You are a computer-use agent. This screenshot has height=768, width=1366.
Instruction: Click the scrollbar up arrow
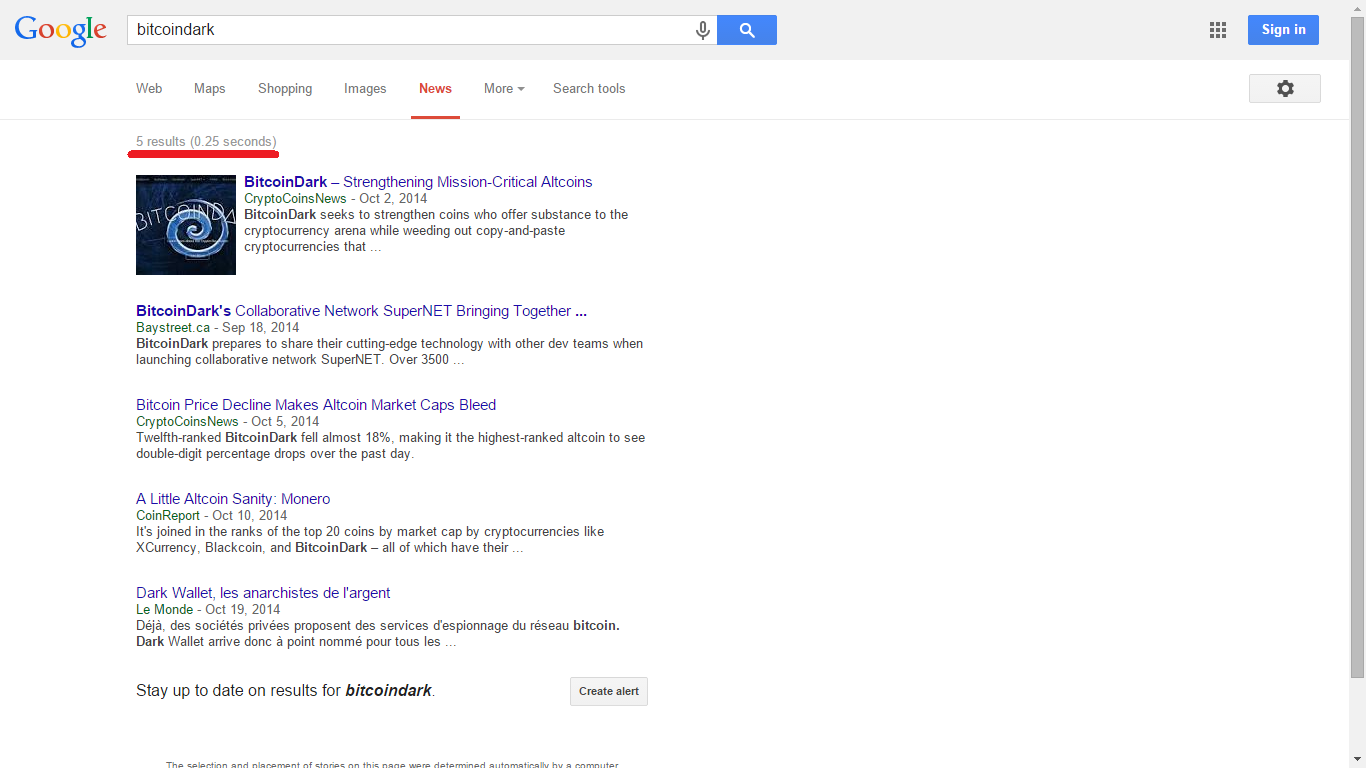[1357, 8]
